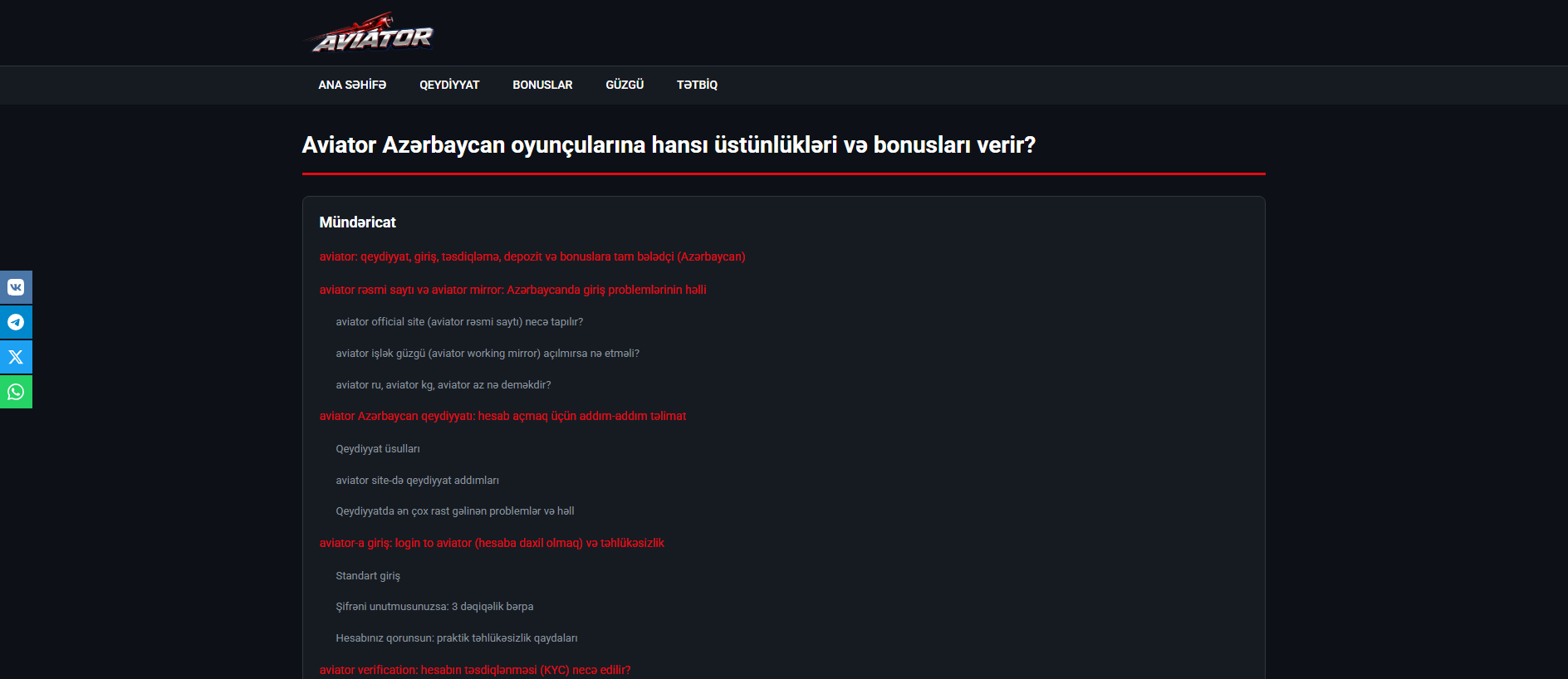Share page via VK icon
The image size is (1568, 679).
16,287
